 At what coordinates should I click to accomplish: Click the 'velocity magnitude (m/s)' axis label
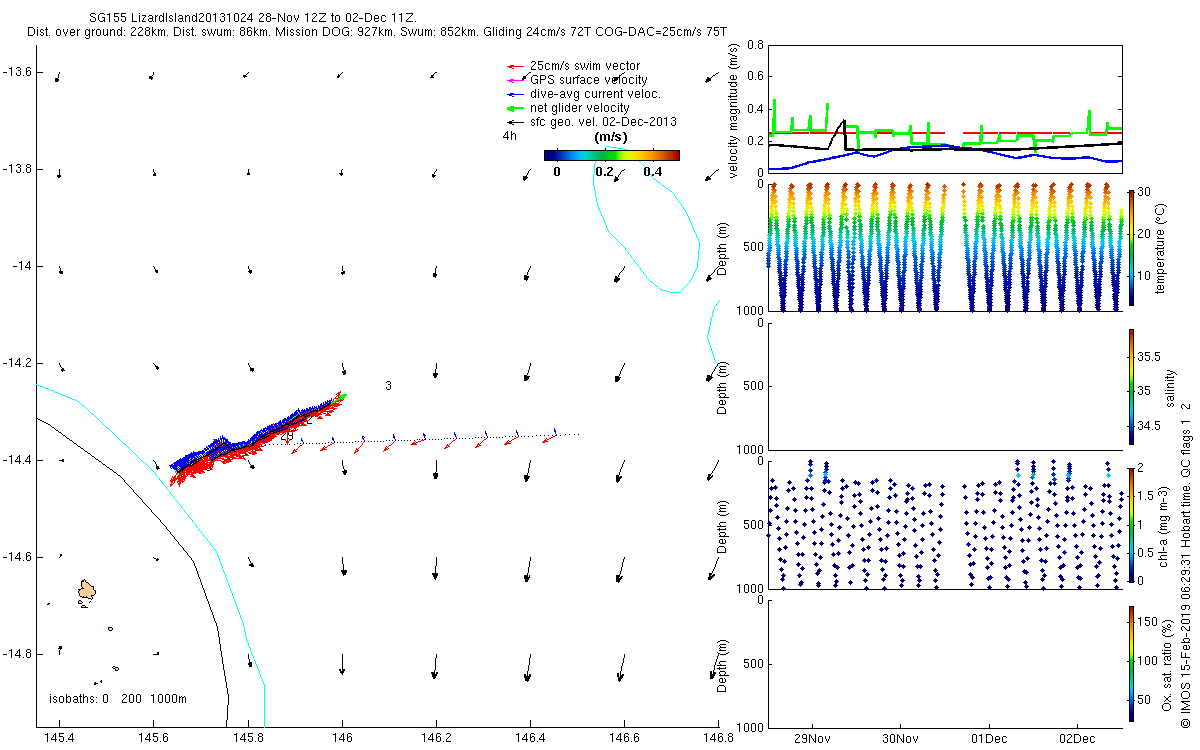click(x=734, y=110)
